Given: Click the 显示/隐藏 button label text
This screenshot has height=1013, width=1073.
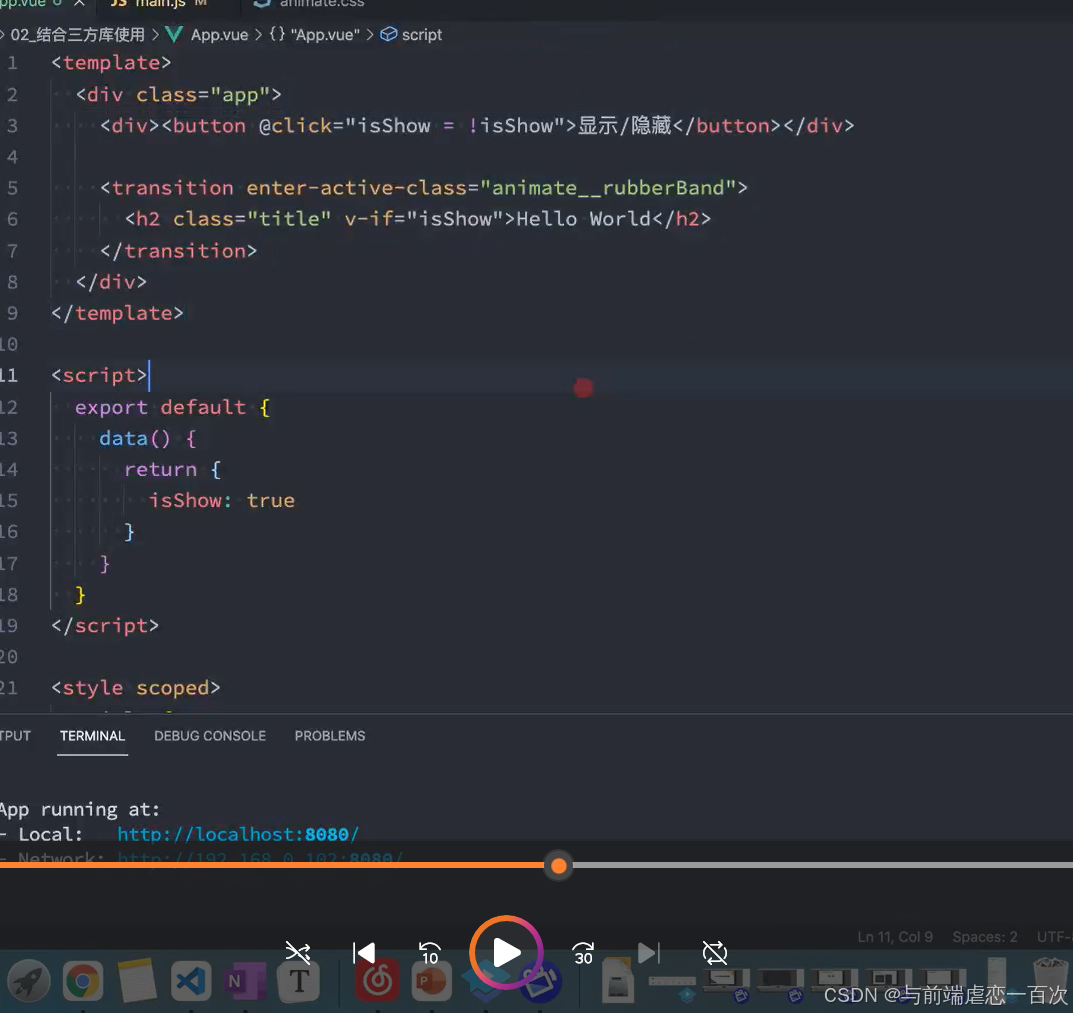Looking at the screenshot, I should point(625,125).
